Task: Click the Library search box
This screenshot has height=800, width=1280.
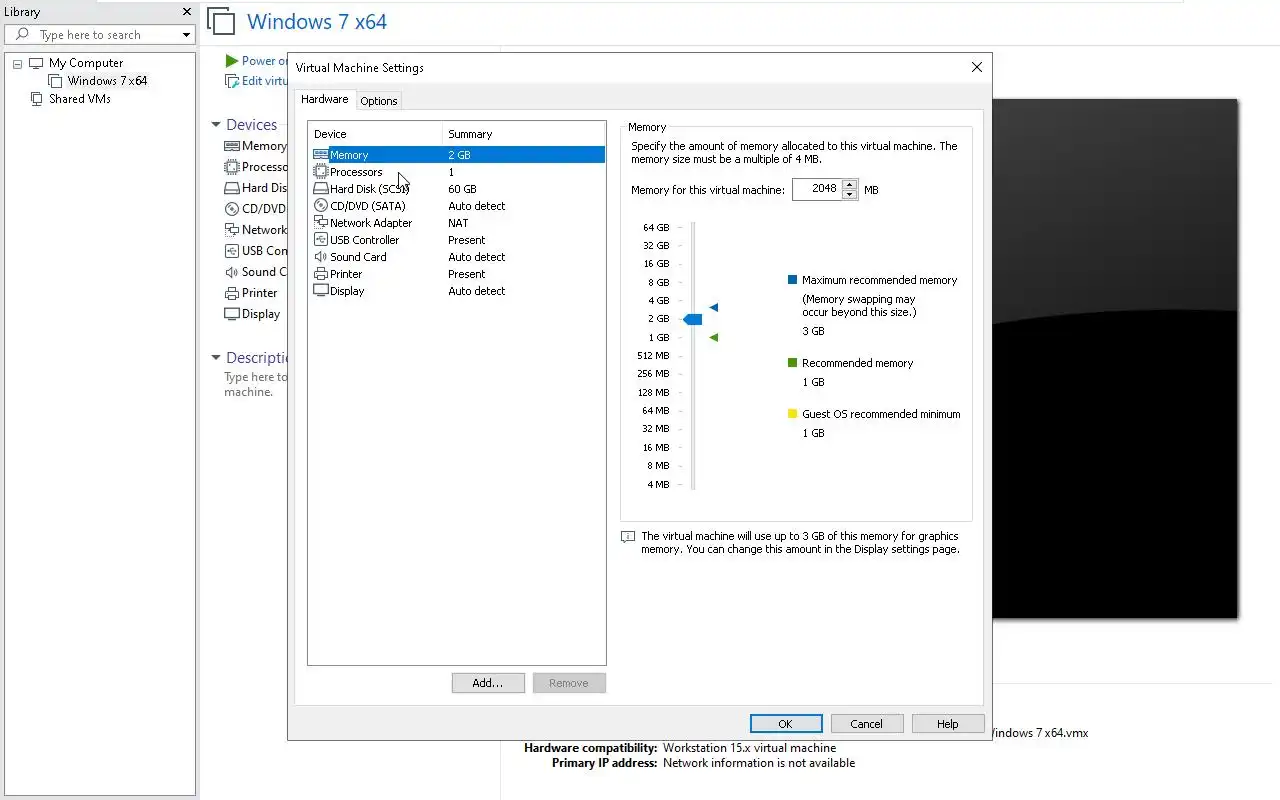Action: (100, 35)
